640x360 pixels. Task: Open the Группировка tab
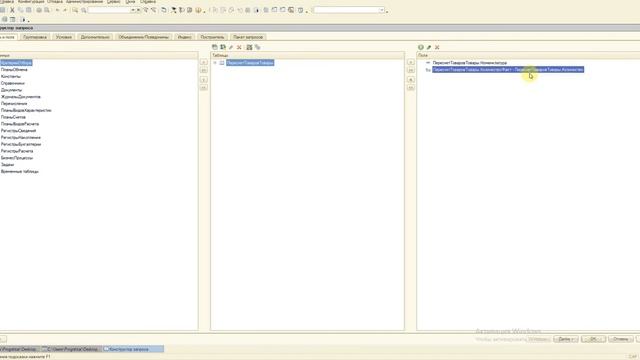click(x=35, y=37)
